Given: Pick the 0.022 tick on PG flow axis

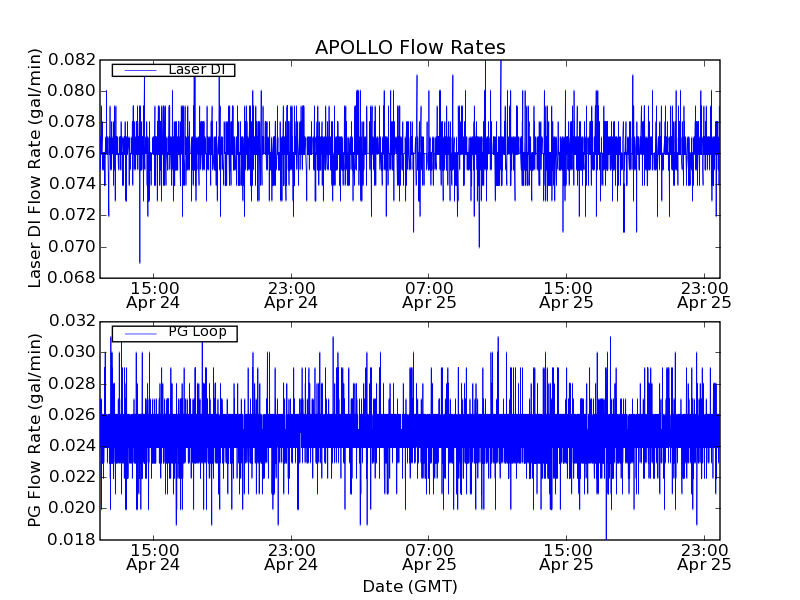Looking at the screenshot, I should point(72,477).
